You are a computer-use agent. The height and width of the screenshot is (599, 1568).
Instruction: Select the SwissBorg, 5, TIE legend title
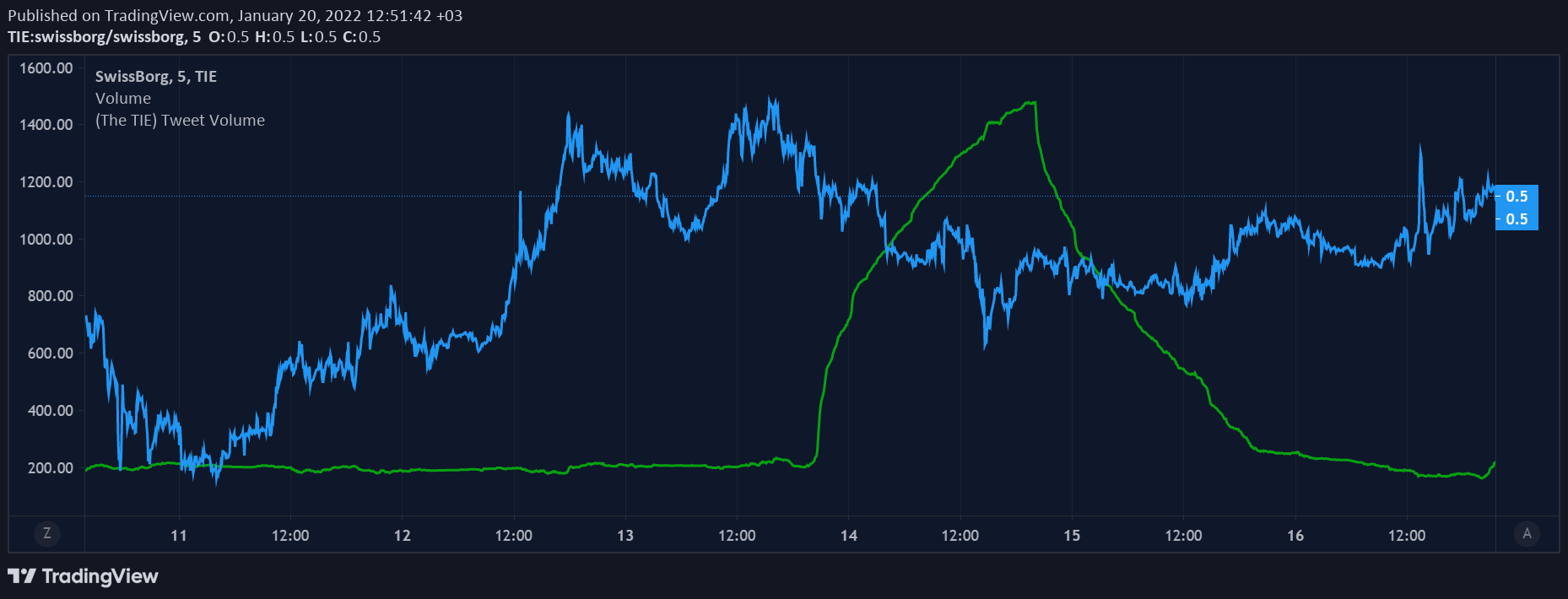(x=156, y=77)
